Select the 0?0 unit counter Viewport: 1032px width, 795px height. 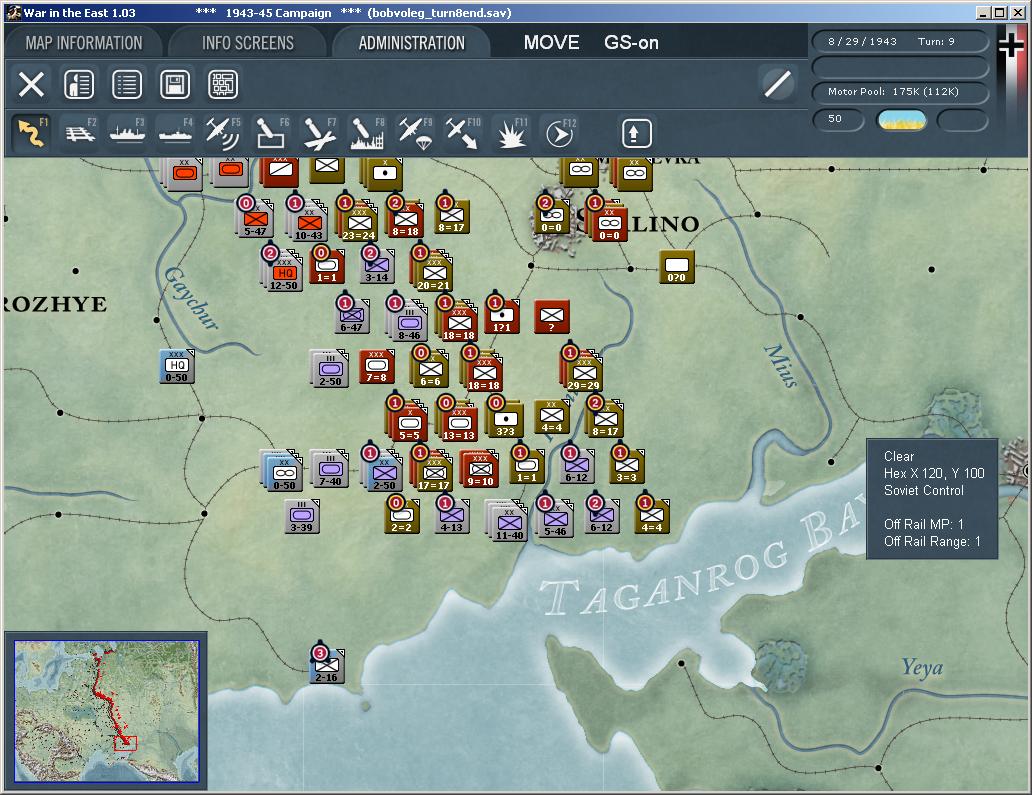(x=677, y=267)
